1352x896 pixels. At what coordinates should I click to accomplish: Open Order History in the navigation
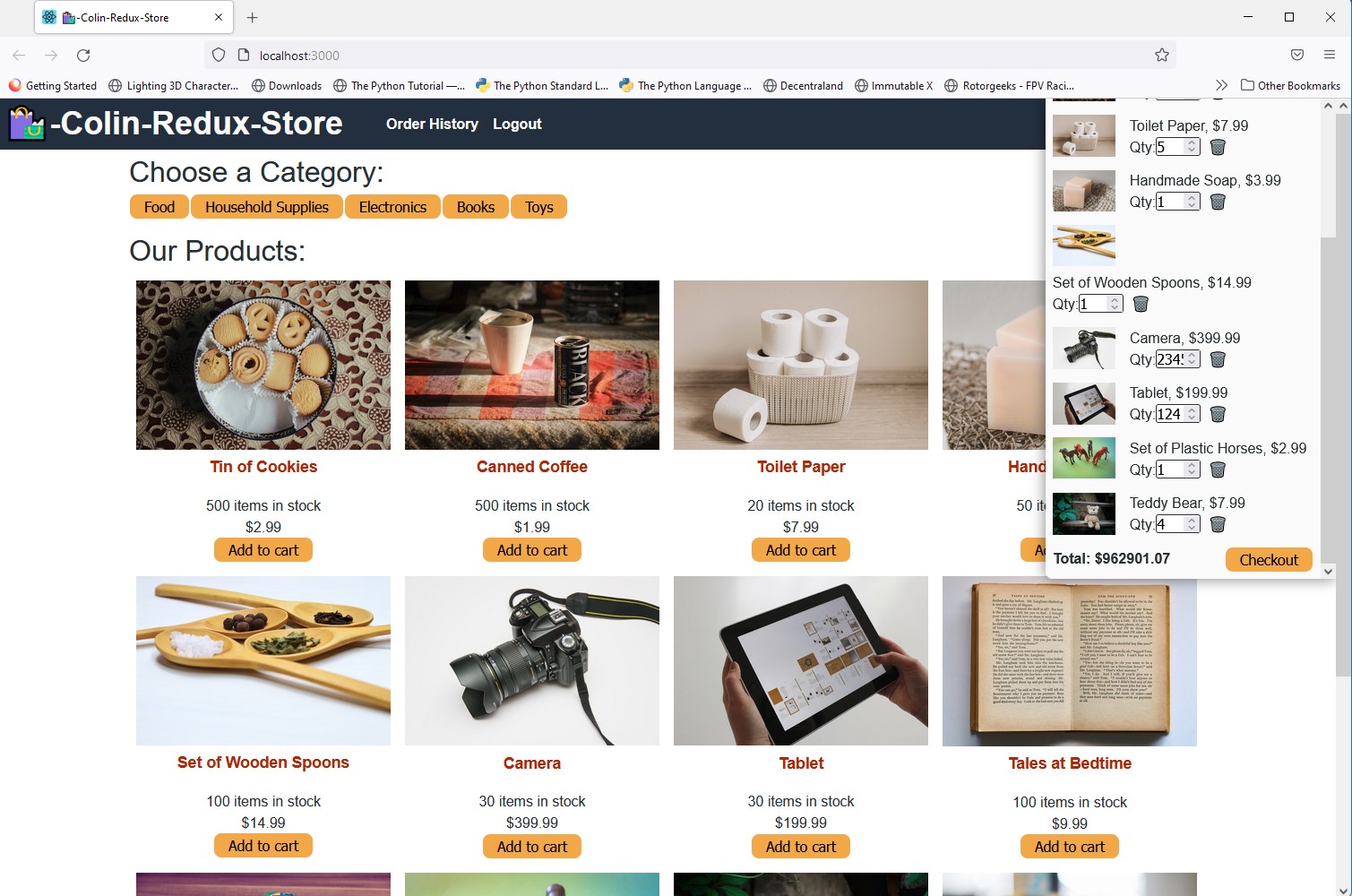432,124
